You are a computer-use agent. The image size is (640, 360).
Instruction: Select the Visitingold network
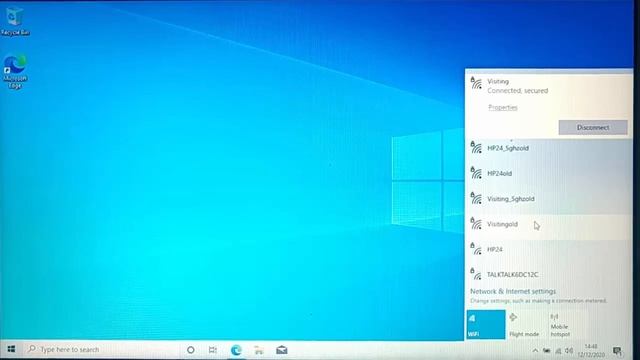[549, 224]
